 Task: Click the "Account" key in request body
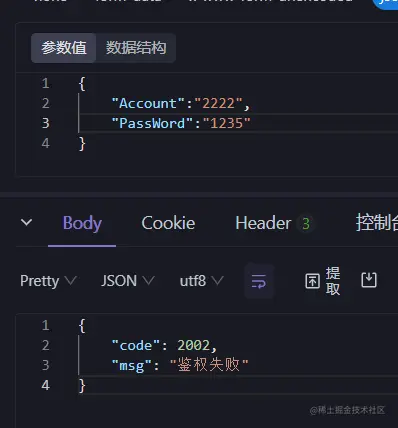[148, 103]
